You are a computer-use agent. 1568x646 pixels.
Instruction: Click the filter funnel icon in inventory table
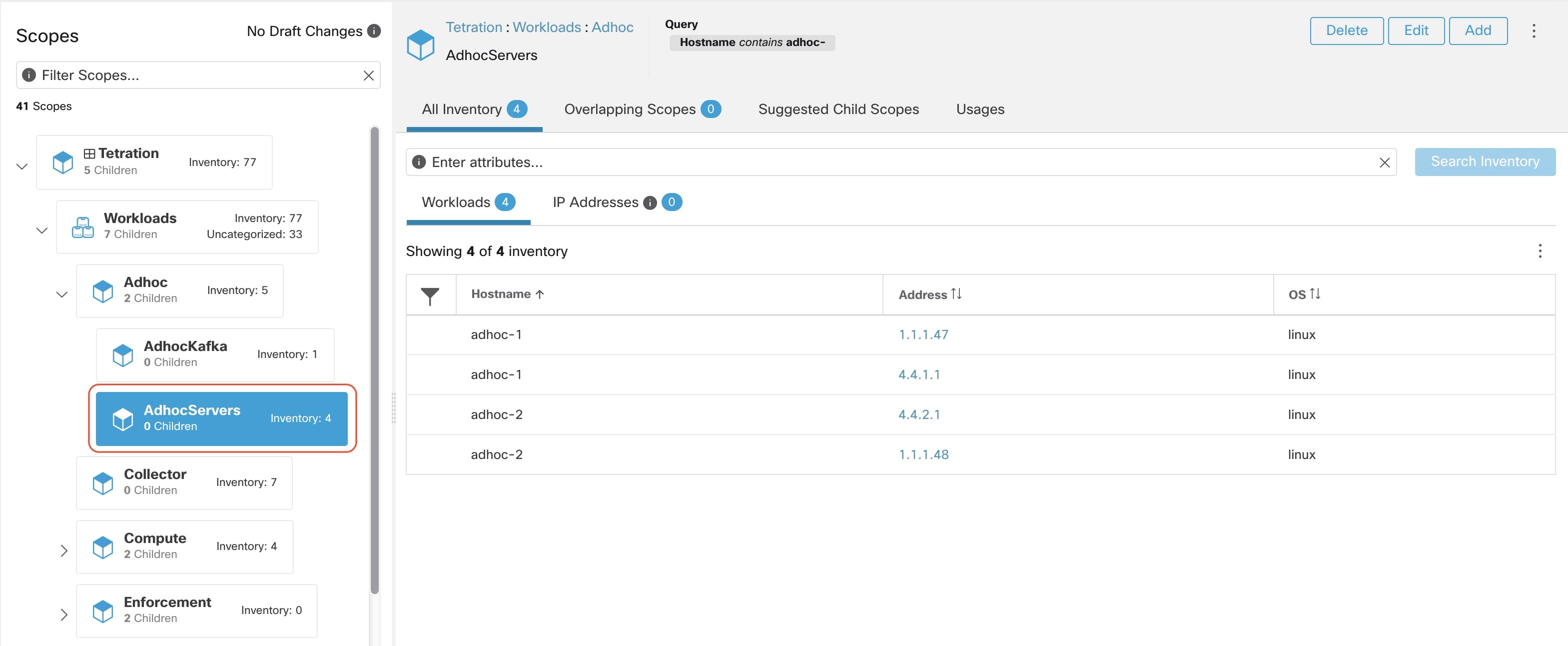(431, 294)
